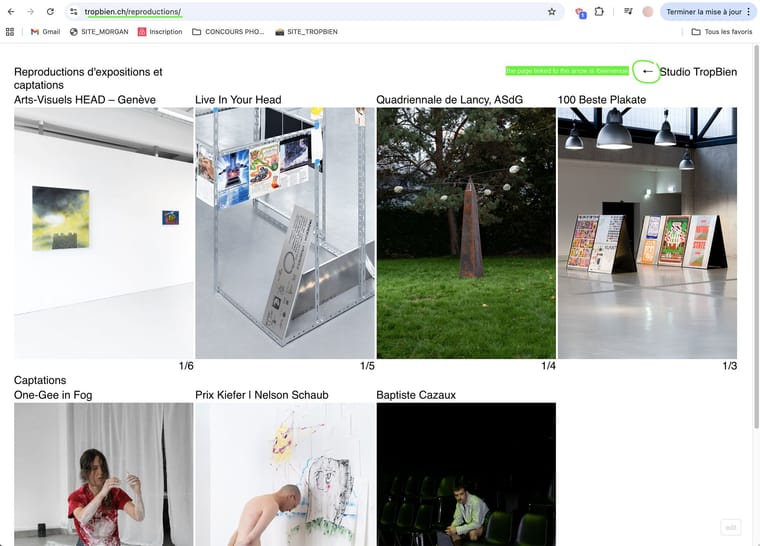
Task: Open the media control icon in toolbar
Action: (x=627, y=12)
